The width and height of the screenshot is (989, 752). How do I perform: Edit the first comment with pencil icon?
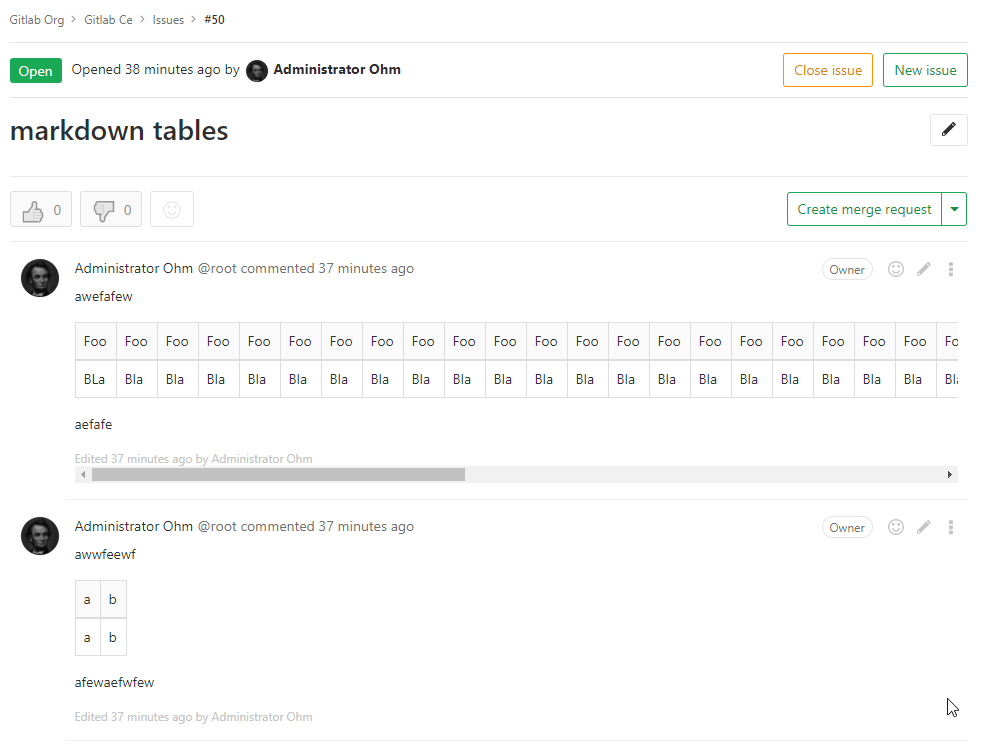point(924,269)
